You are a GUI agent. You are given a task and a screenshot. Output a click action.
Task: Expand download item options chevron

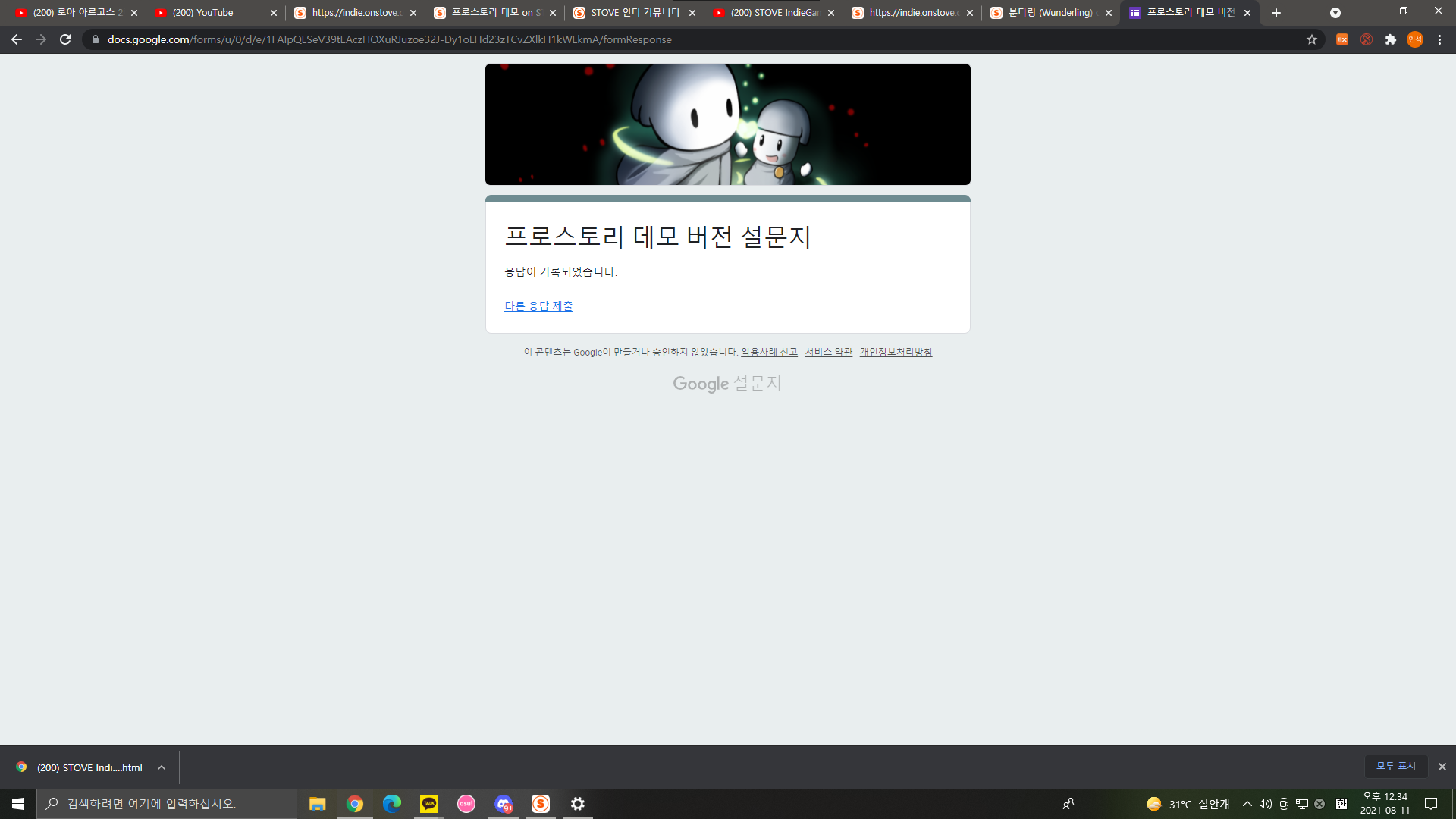pyautogui.click(x=162, y=767)
